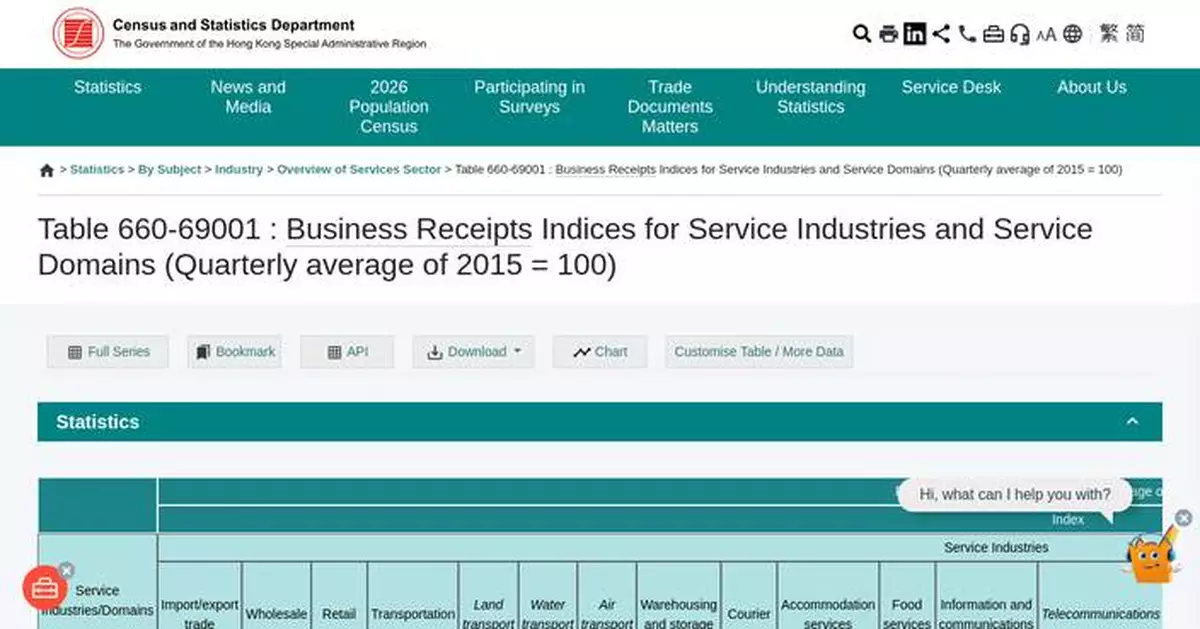Dismiss the chatbot greeting bubble
This screenshot has height=629, width=1200.
click(x=1184, y=519)
